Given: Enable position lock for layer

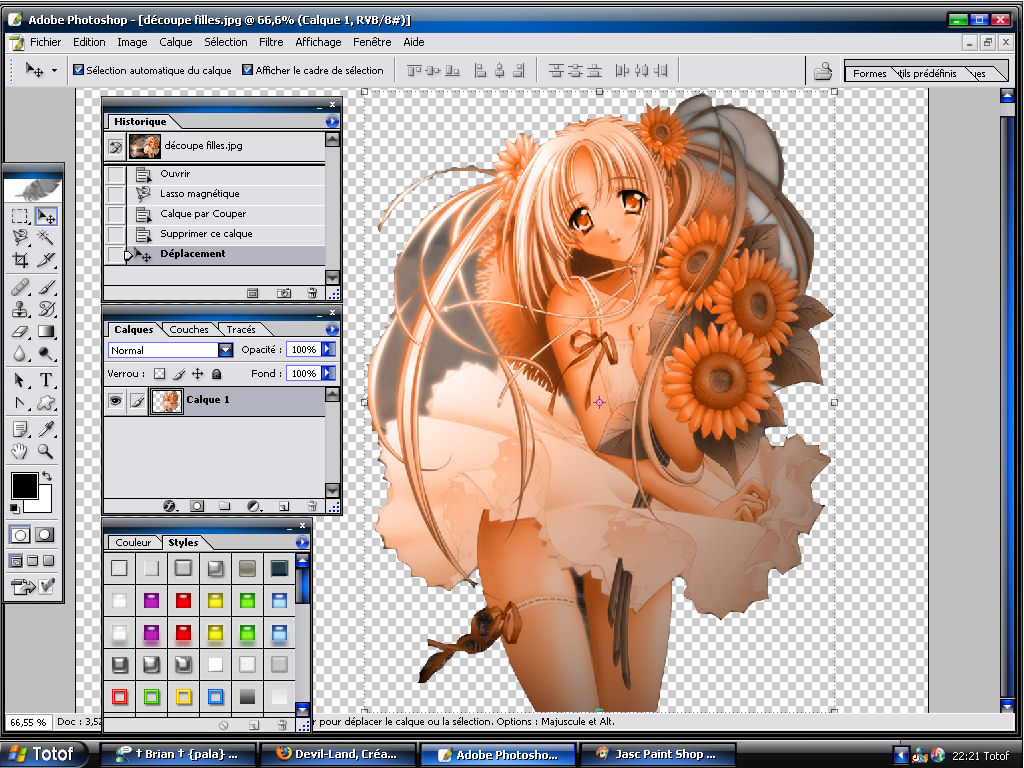Looking at the screenshot, I should [198, 374].
